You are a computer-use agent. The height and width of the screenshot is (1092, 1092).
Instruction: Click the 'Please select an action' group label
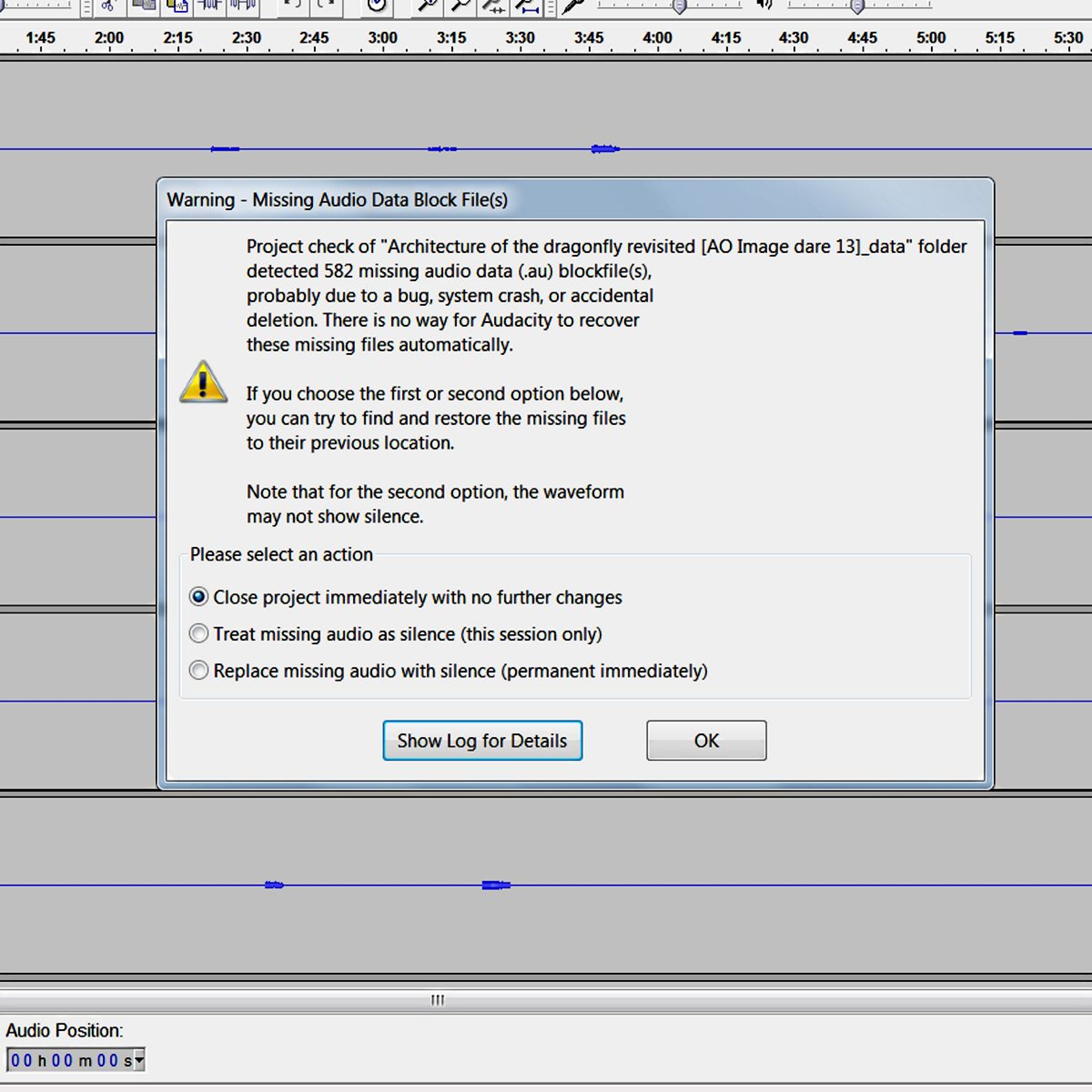pyautogui.click(x=281, y=554)
